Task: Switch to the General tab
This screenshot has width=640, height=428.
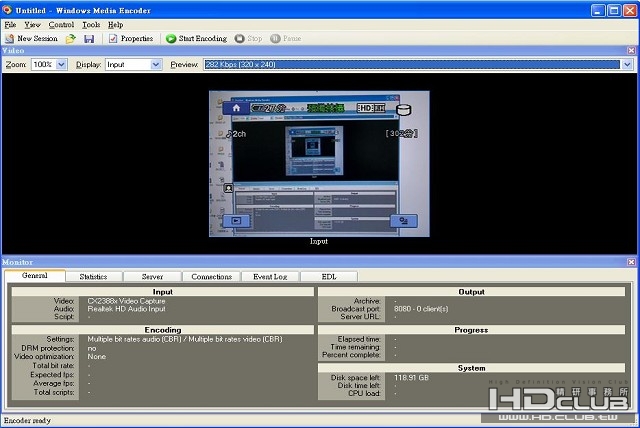Action: pos(35,276)
